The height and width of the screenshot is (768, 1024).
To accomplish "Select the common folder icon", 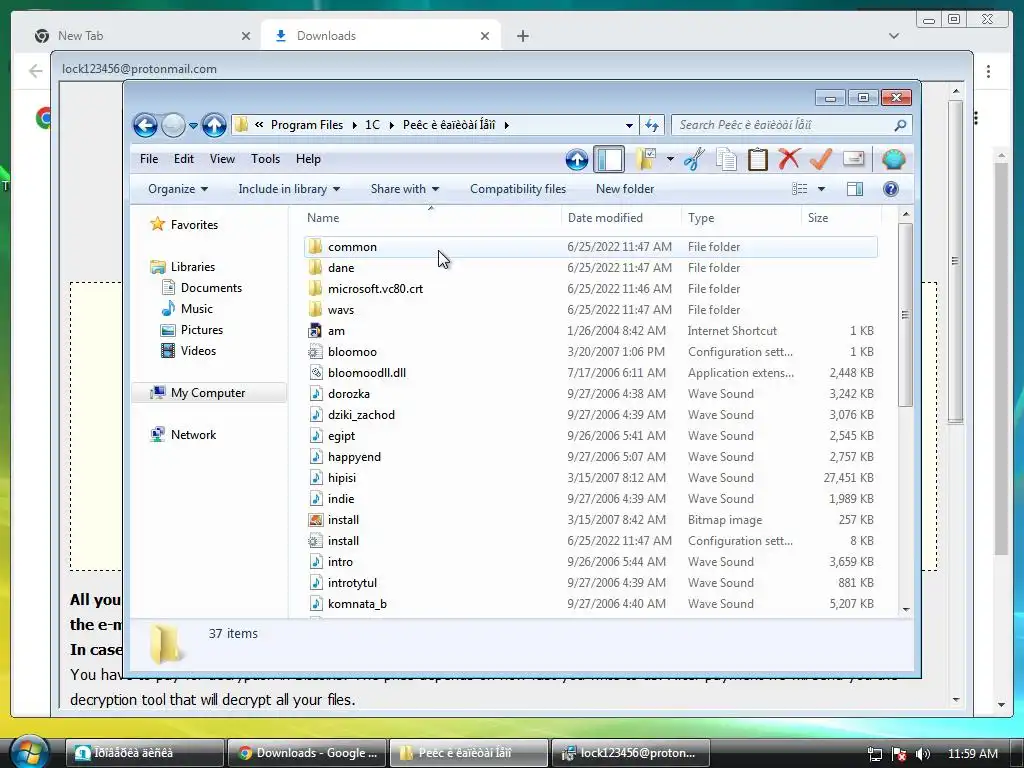I will click(315, 246).
